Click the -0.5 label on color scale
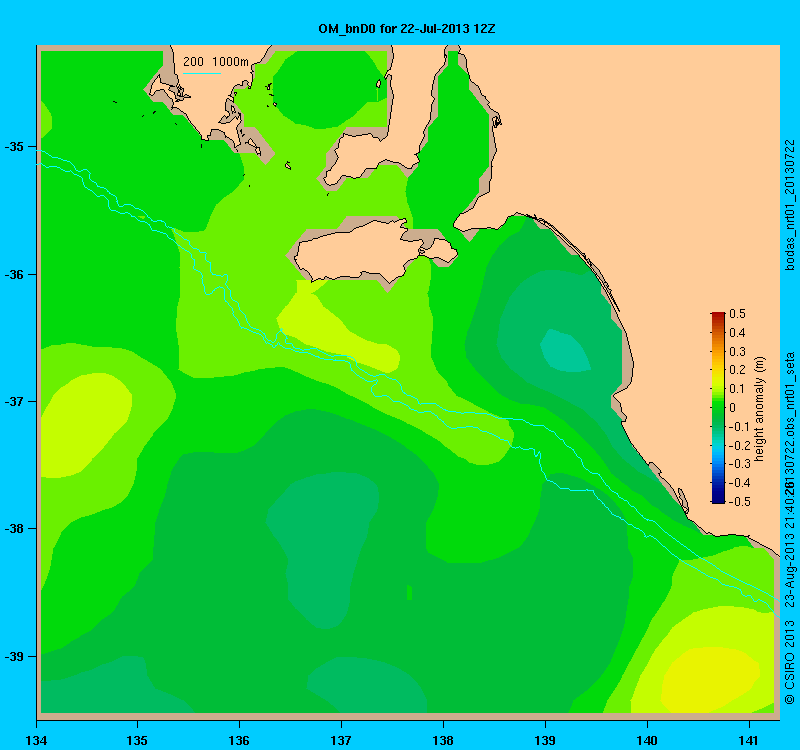Viewport: 800px width, 750px height. click(738, 502)
